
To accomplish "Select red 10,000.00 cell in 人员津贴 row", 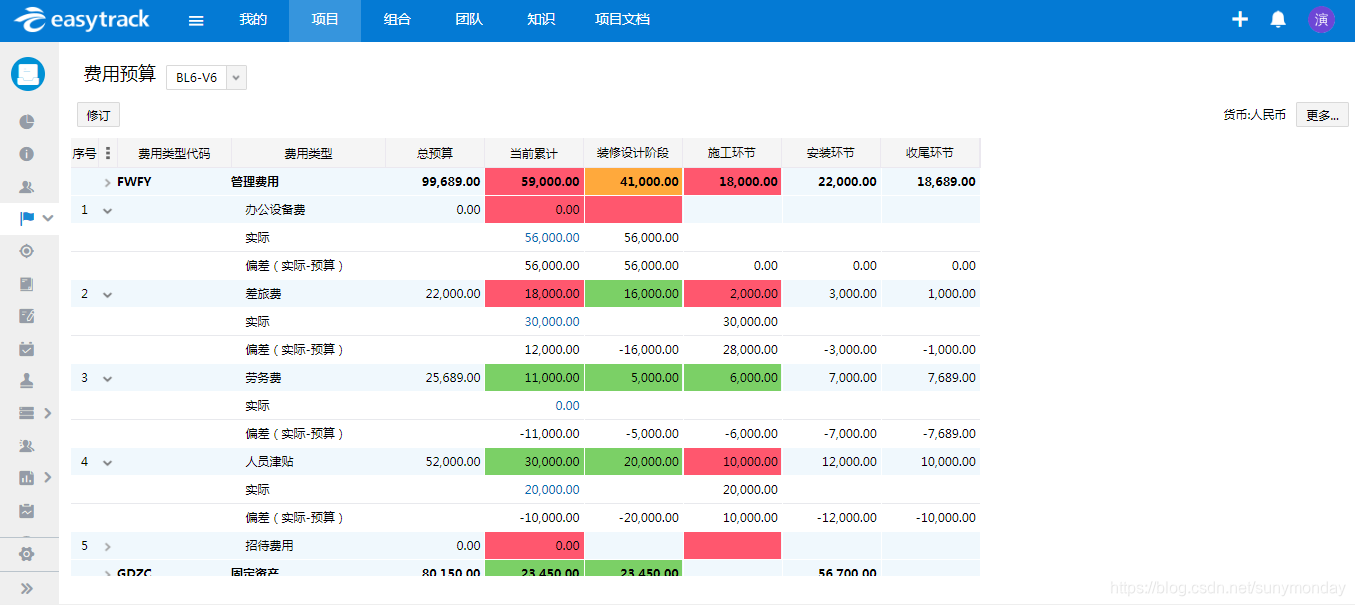I will [732, 462].
